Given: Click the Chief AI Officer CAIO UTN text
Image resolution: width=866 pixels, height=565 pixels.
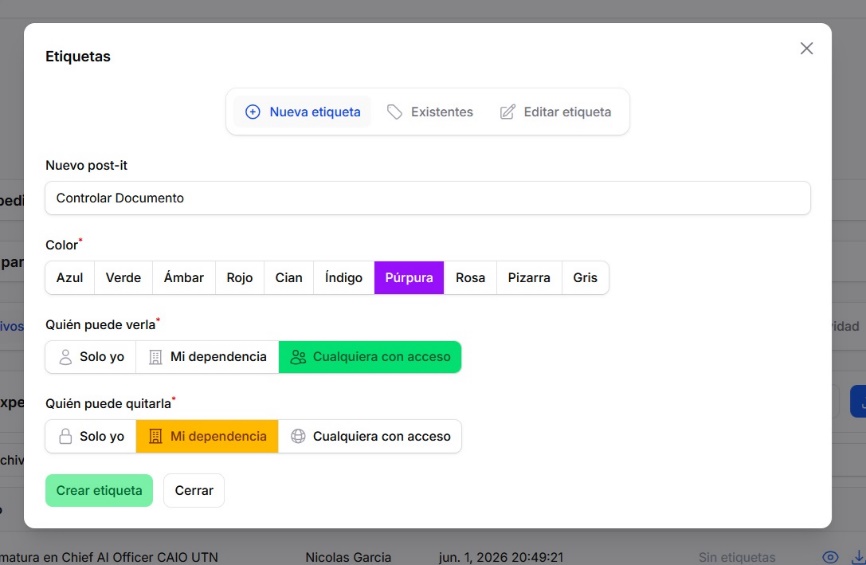Looking at the screenshot, I should tap(140, 557).
